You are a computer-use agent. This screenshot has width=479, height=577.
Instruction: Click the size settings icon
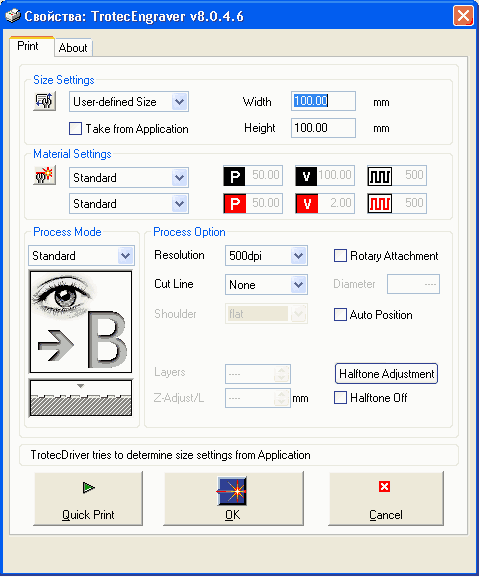coord(44,101)
